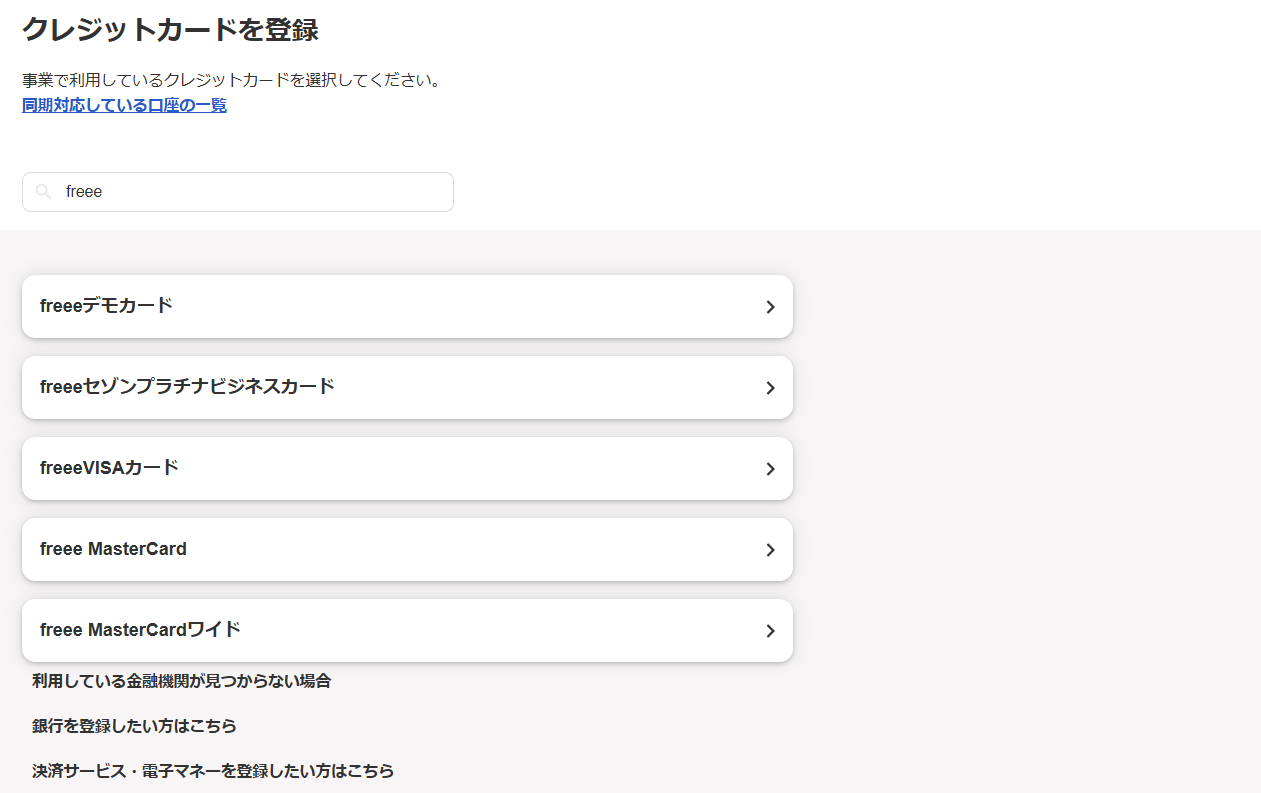Click the クレジットカードを登録 heading
Screen dimensions: 1261x793
[170, 29]
